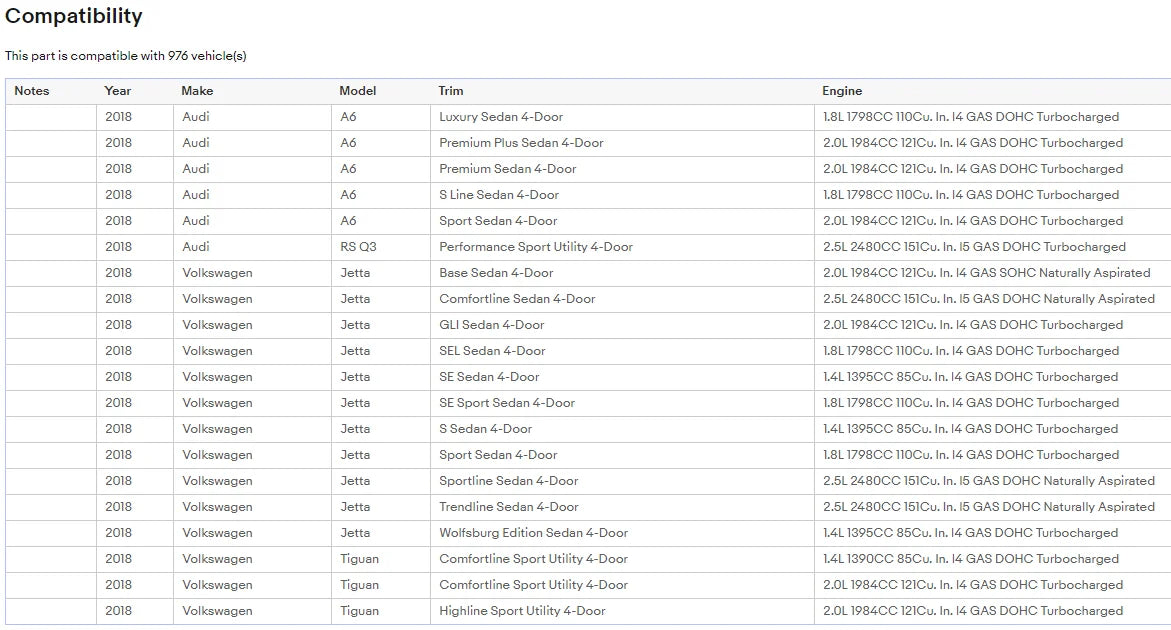Click the Year column header

pyautogui.click(x=117, y=91)
